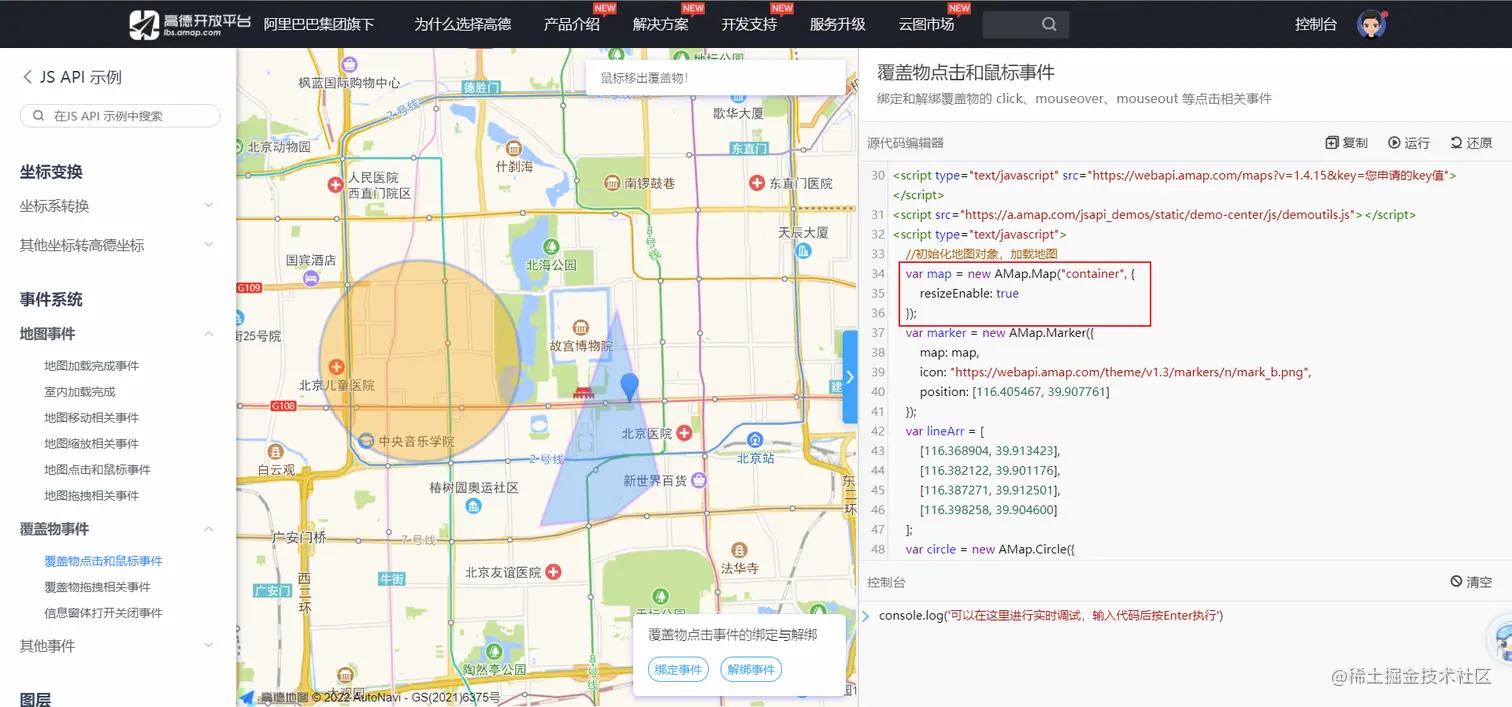The height and width of the screenshot is (707, 1512).
Task: Click the 北京站 railway station icon
Action: 755,439
